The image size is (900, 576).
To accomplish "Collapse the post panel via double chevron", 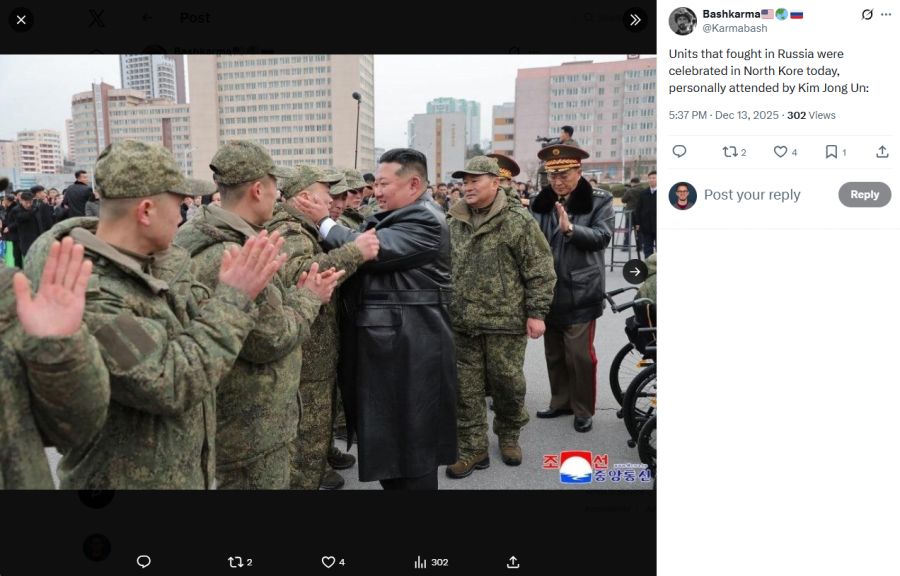I will (x=634, y=18).
